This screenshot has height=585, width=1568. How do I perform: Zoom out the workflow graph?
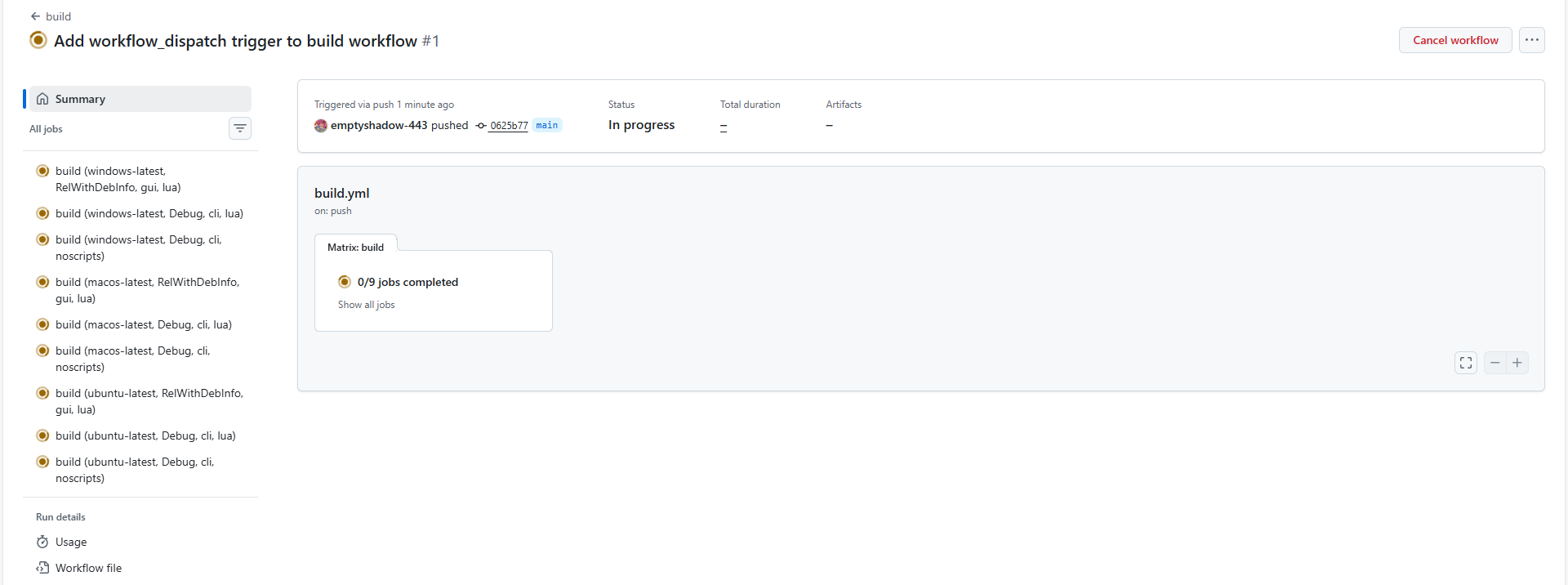click(x=1494, y=363)
